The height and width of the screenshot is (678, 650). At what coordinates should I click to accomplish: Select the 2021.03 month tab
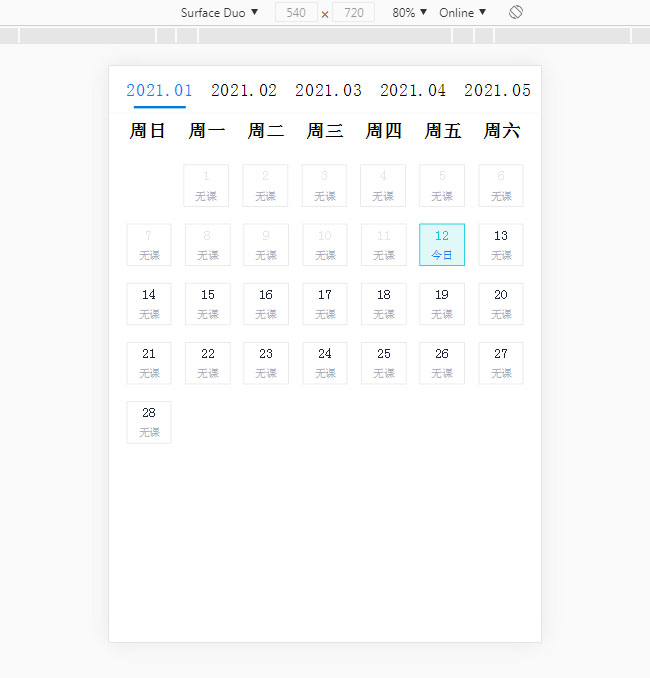(x=328, y=90)
